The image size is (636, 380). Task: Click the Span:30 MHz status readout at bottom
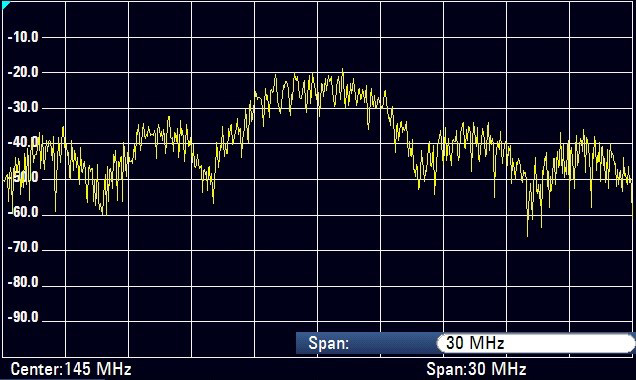[x=476, y=369]
